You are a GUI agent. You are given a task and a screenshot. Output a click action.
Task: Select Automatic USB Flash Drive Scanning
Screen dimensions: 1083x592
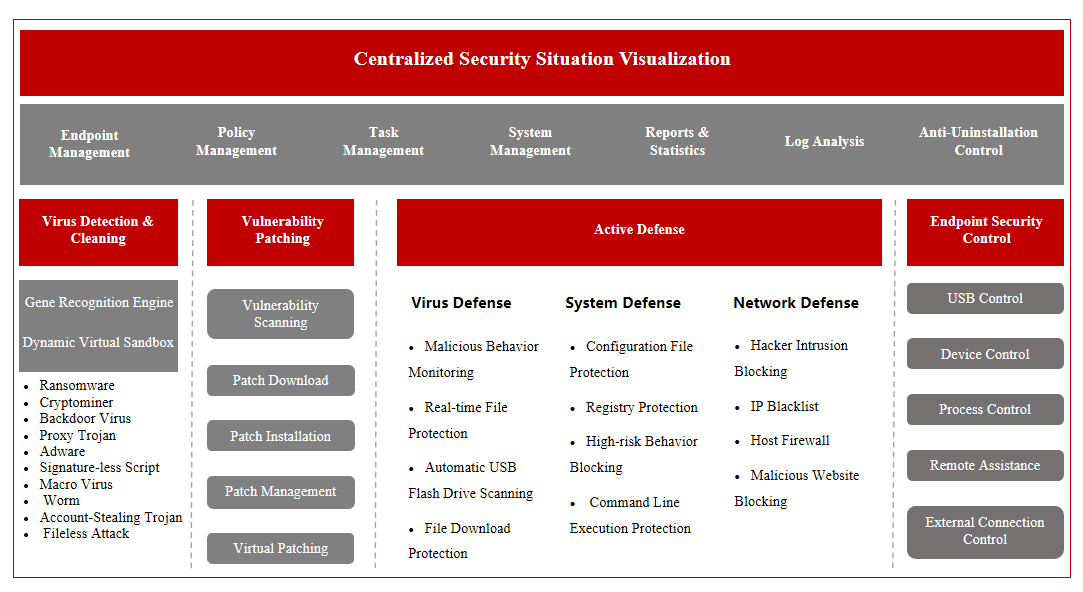[x=470, y=480]
